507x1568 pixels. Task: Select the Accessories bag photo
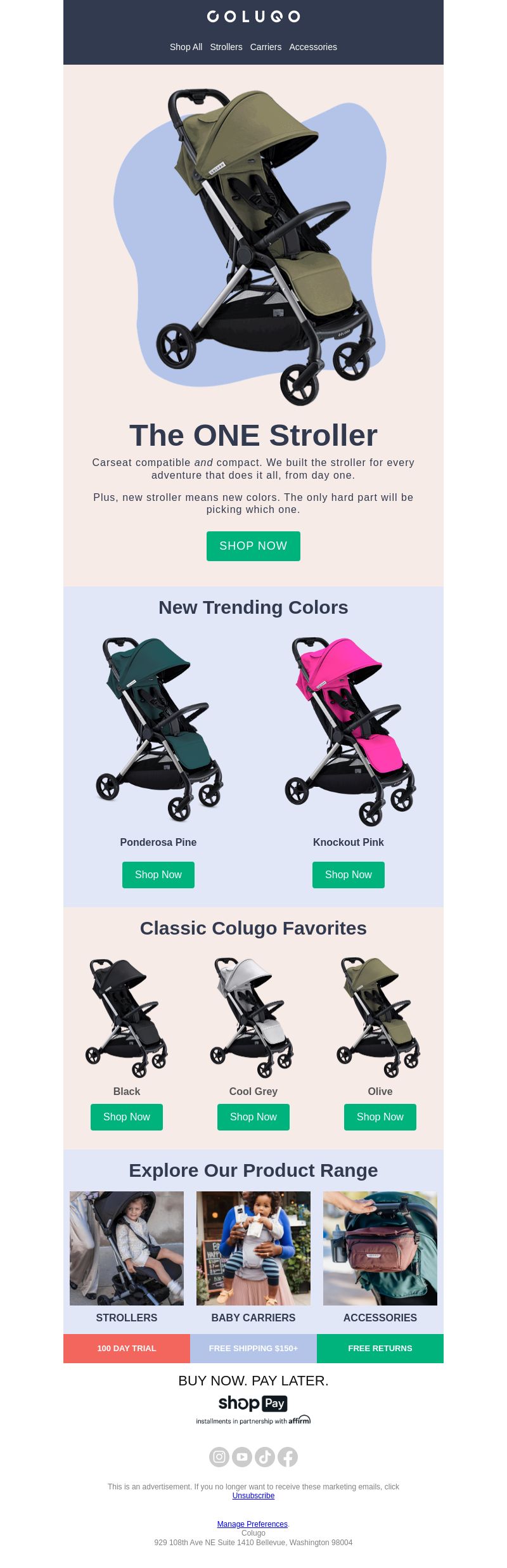tap(380, 1248)
